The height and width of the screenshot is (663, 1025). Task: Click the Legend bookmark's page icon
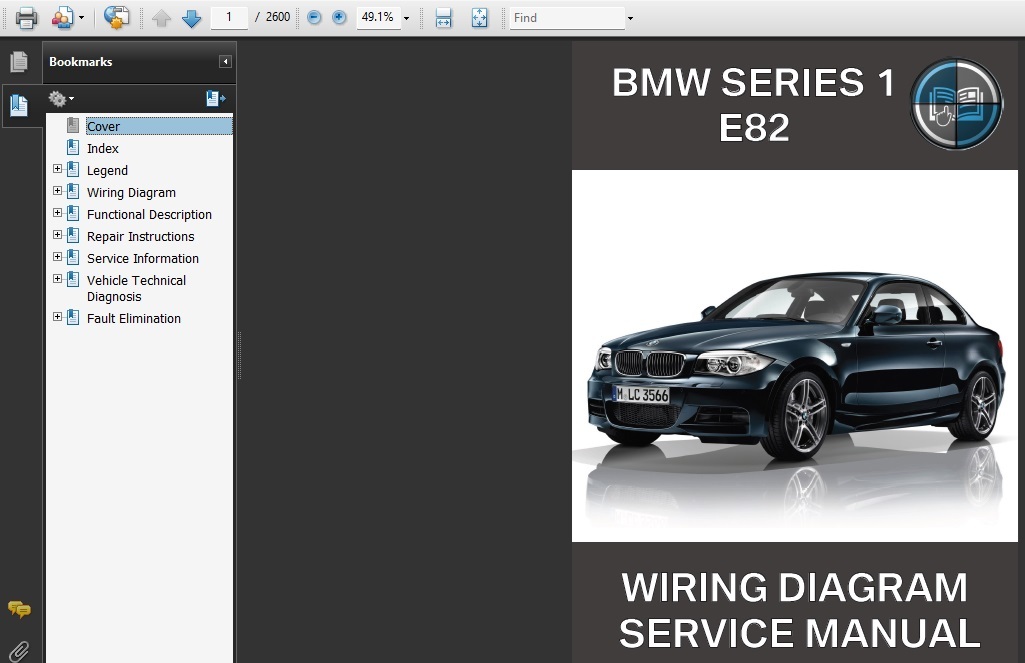click(x=73, y=169)
